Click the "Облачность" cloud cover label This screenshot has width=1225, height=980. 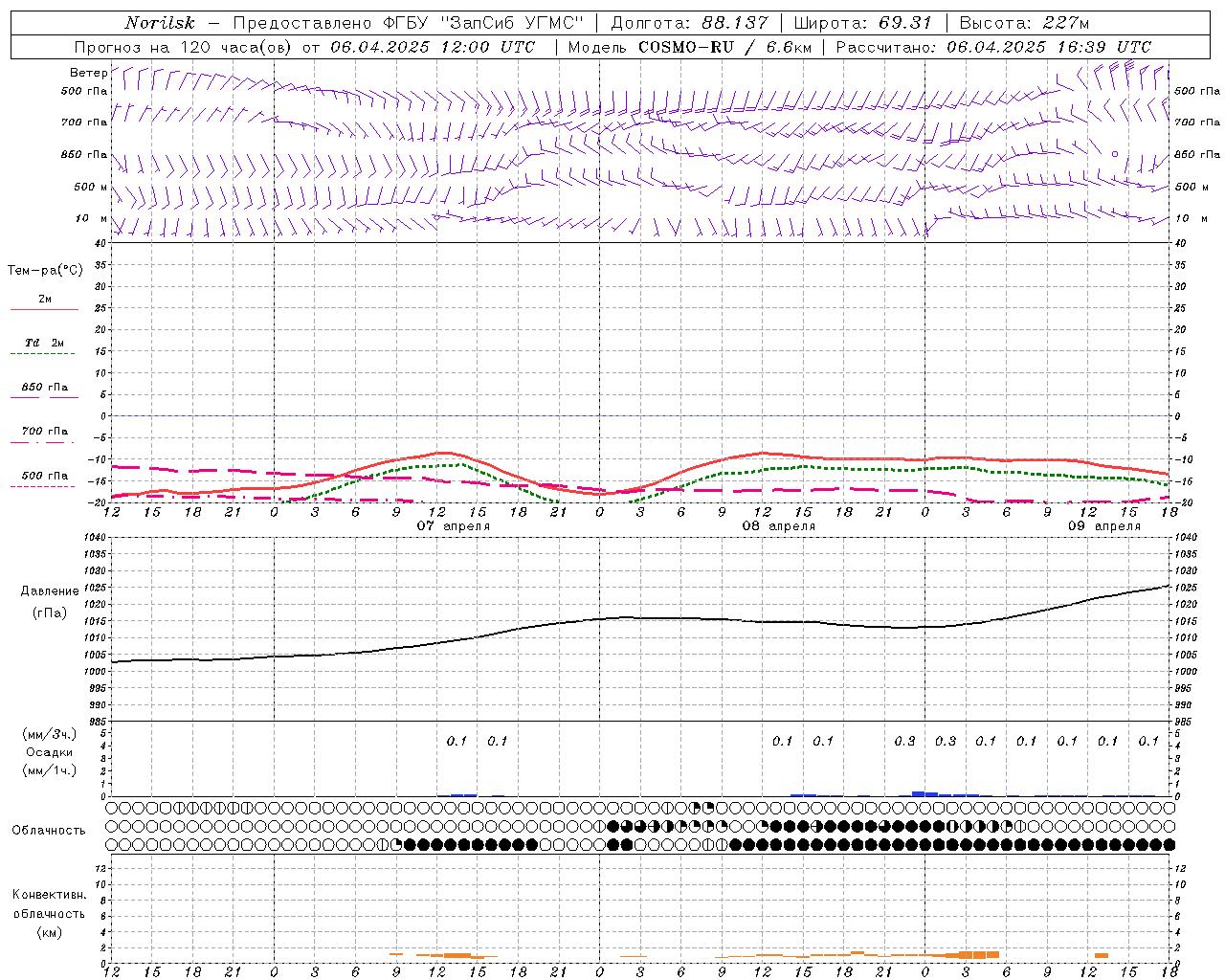tap(49, 831)
